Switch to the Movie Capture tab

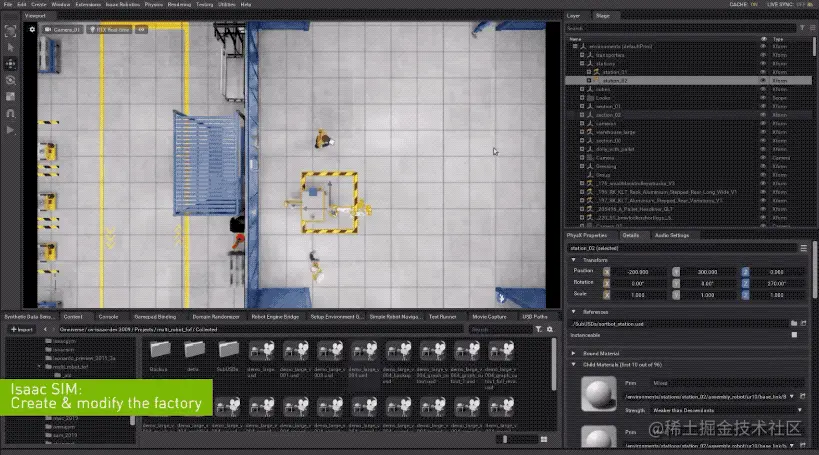(489, 317)
